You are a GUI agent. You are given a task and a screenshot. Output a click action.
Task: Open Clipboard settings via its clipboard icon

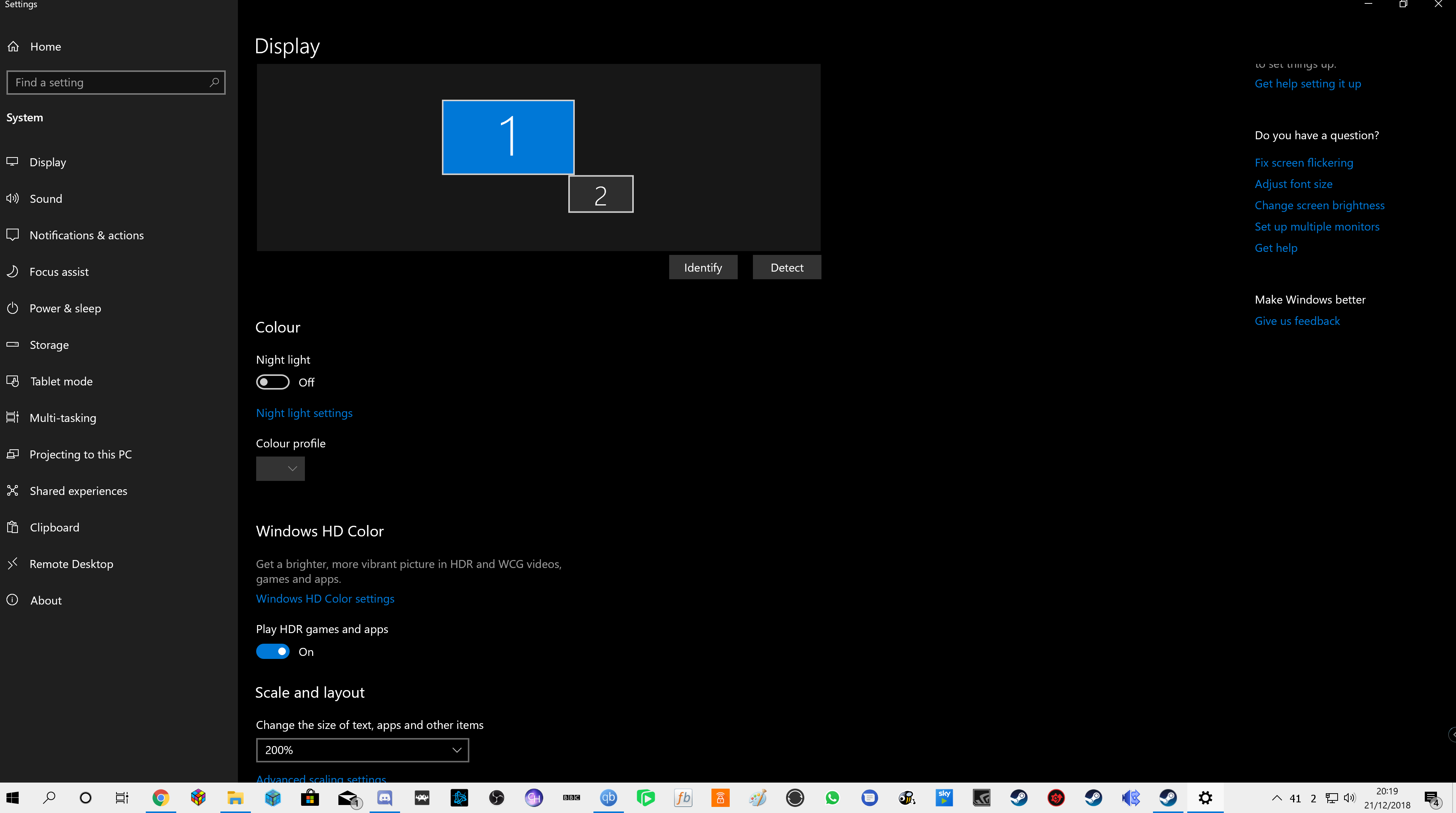coord(13,527)
